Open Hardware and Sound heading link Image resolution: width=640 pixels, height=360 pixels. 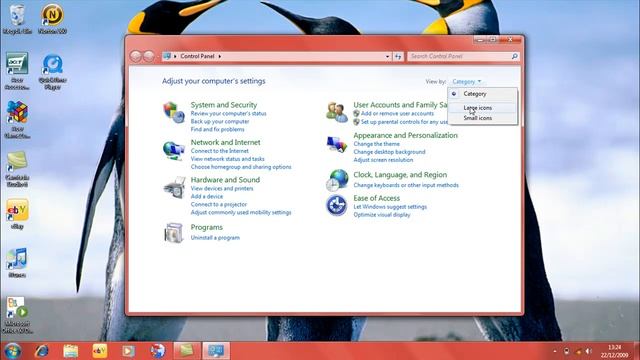pos(225,180)
